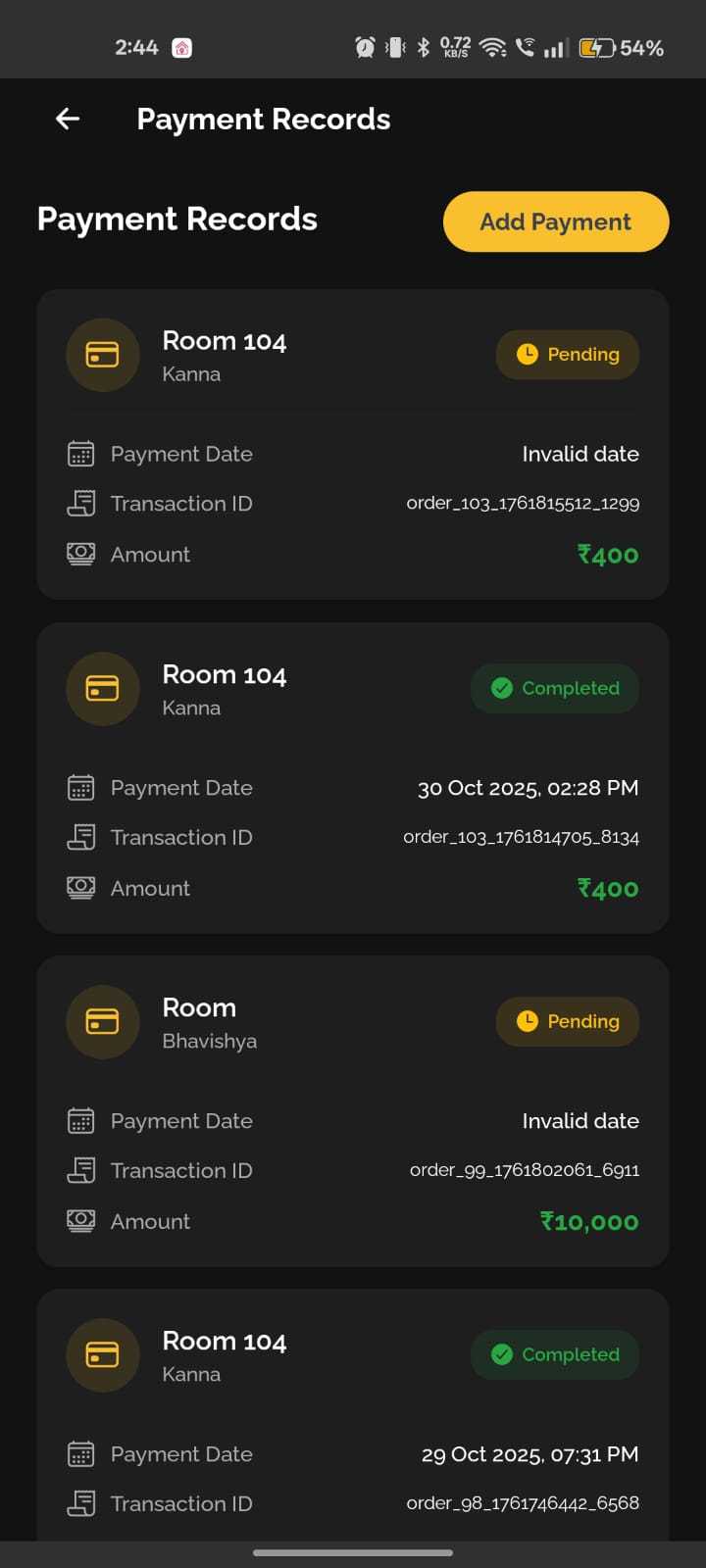
Task: Tap card icon on first Room 104 record
Action: coord(102,355)
